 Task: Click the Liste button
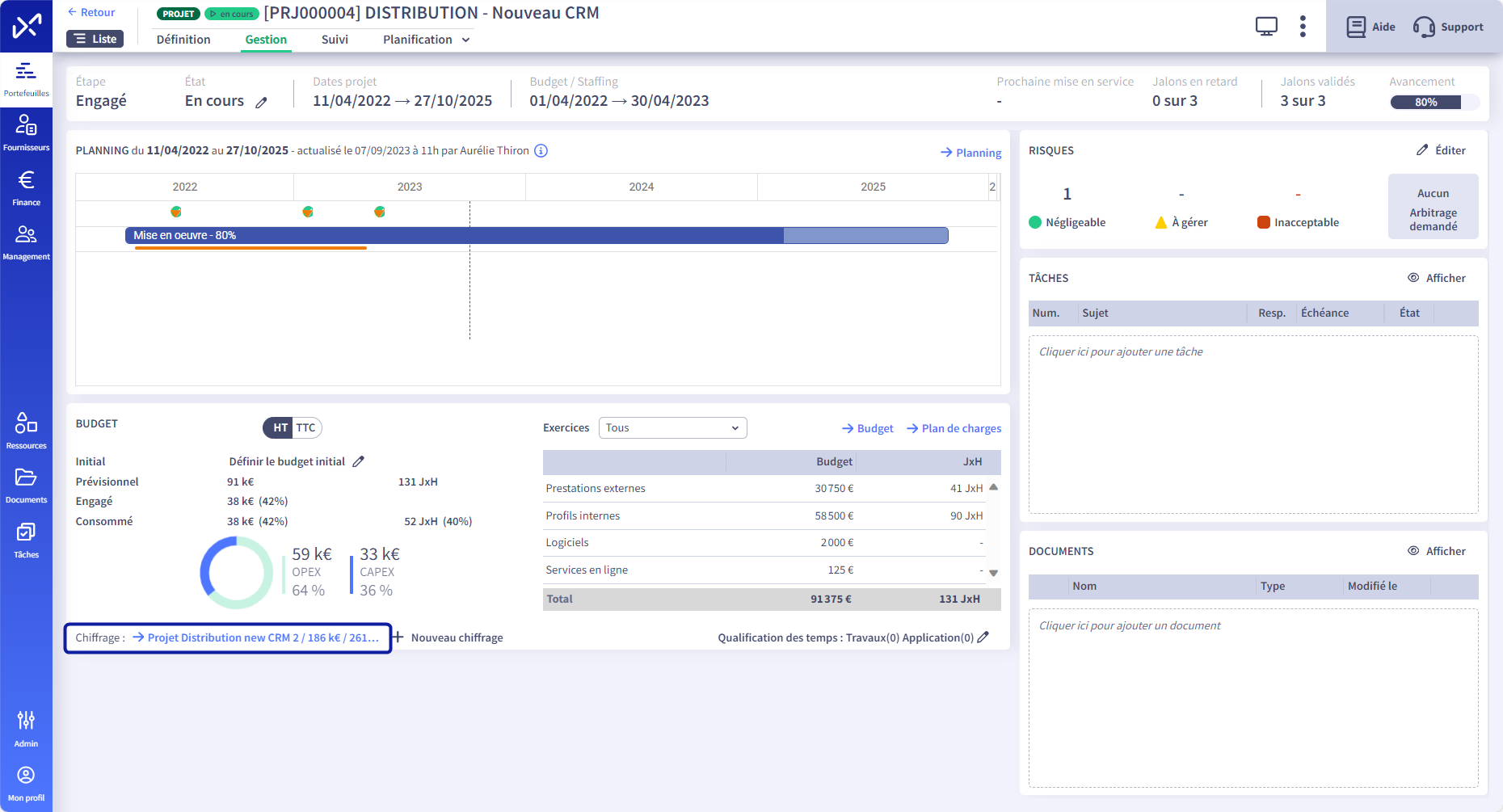tap(95, 39)
